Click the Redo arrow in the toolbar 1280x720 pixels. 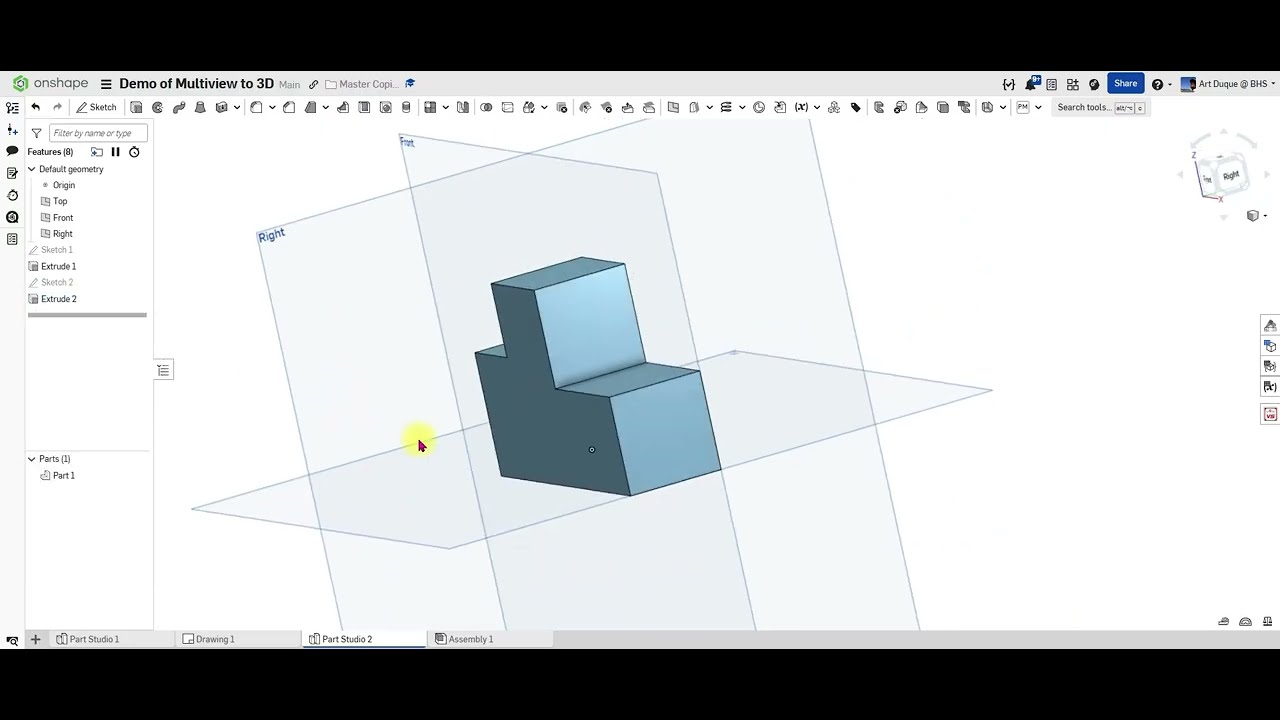(57, 107)
